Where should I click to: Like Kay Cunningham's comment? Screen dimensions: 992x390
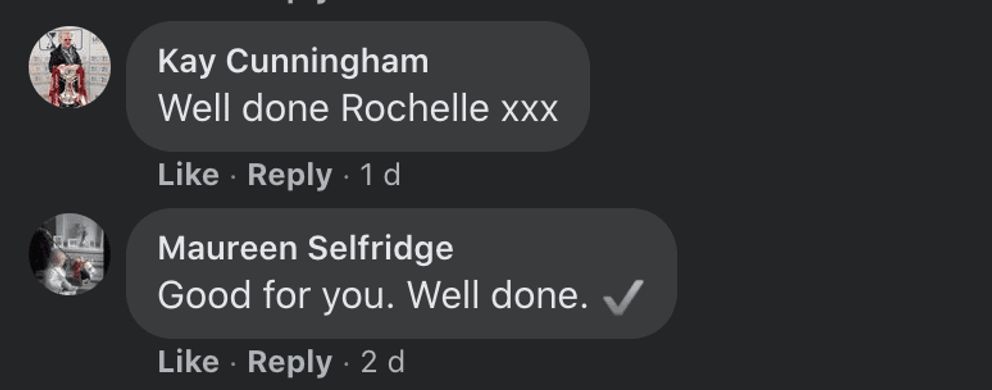[x=189, y=175]
